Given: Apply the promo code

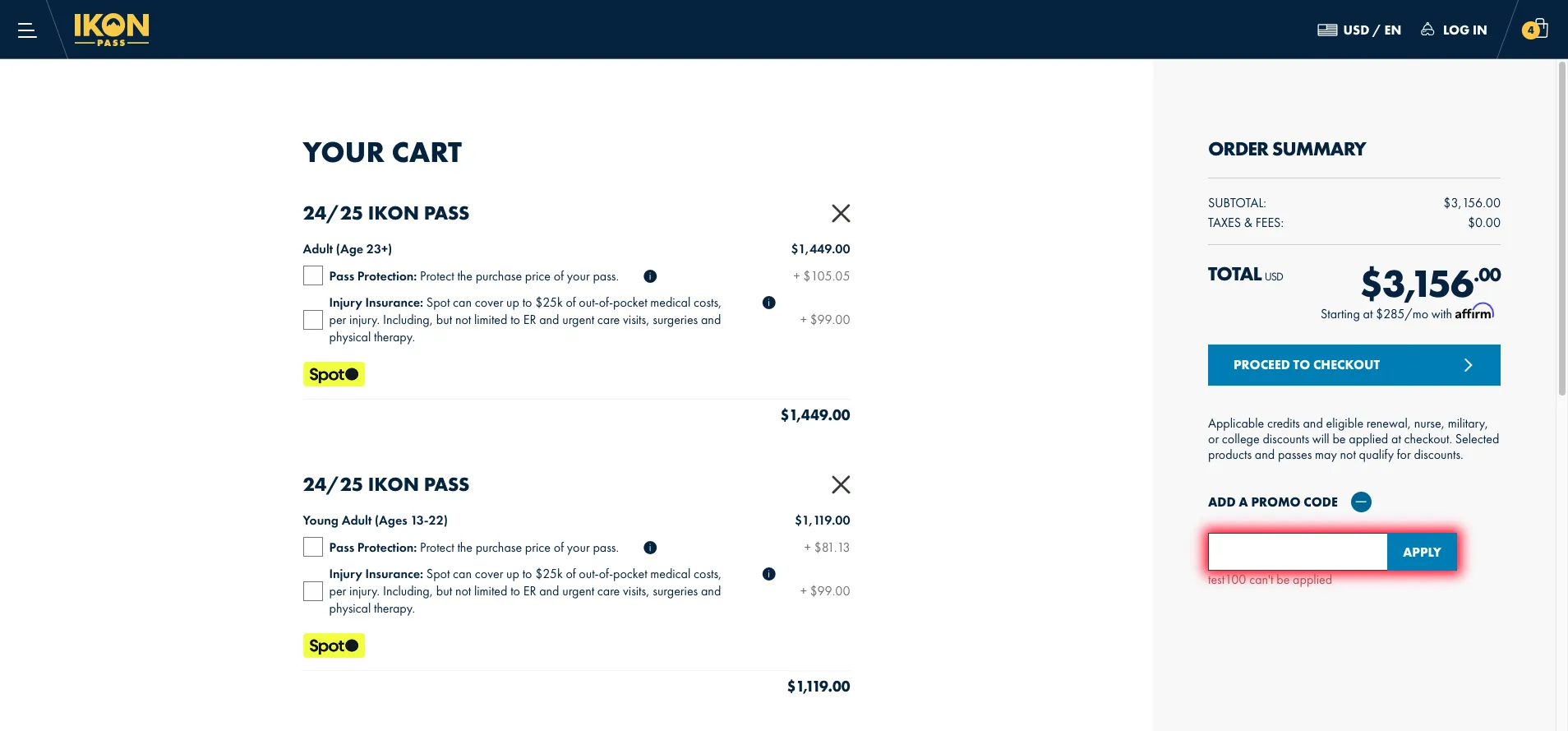Looking at the screenshot, I should (x=1421, y=552).
